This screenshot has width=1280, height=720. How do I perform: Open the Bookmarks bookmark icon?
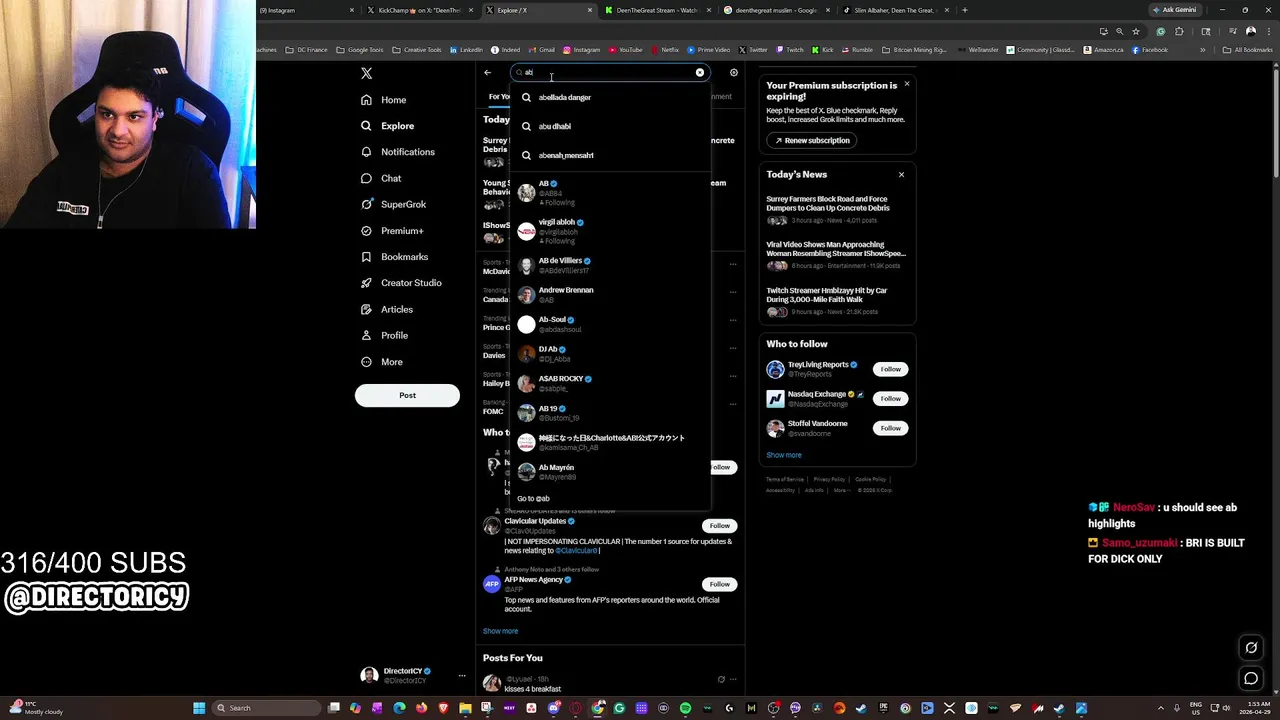(367, 257)
